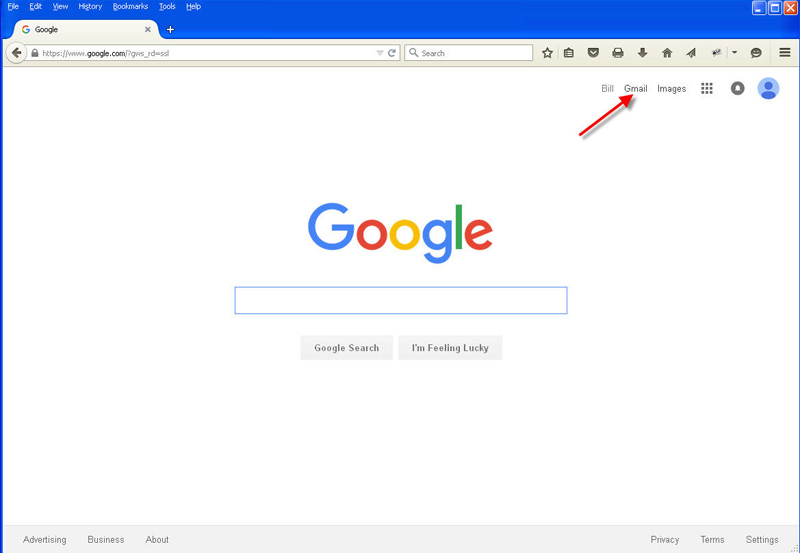Click the Gmail link

coord(636,89)
